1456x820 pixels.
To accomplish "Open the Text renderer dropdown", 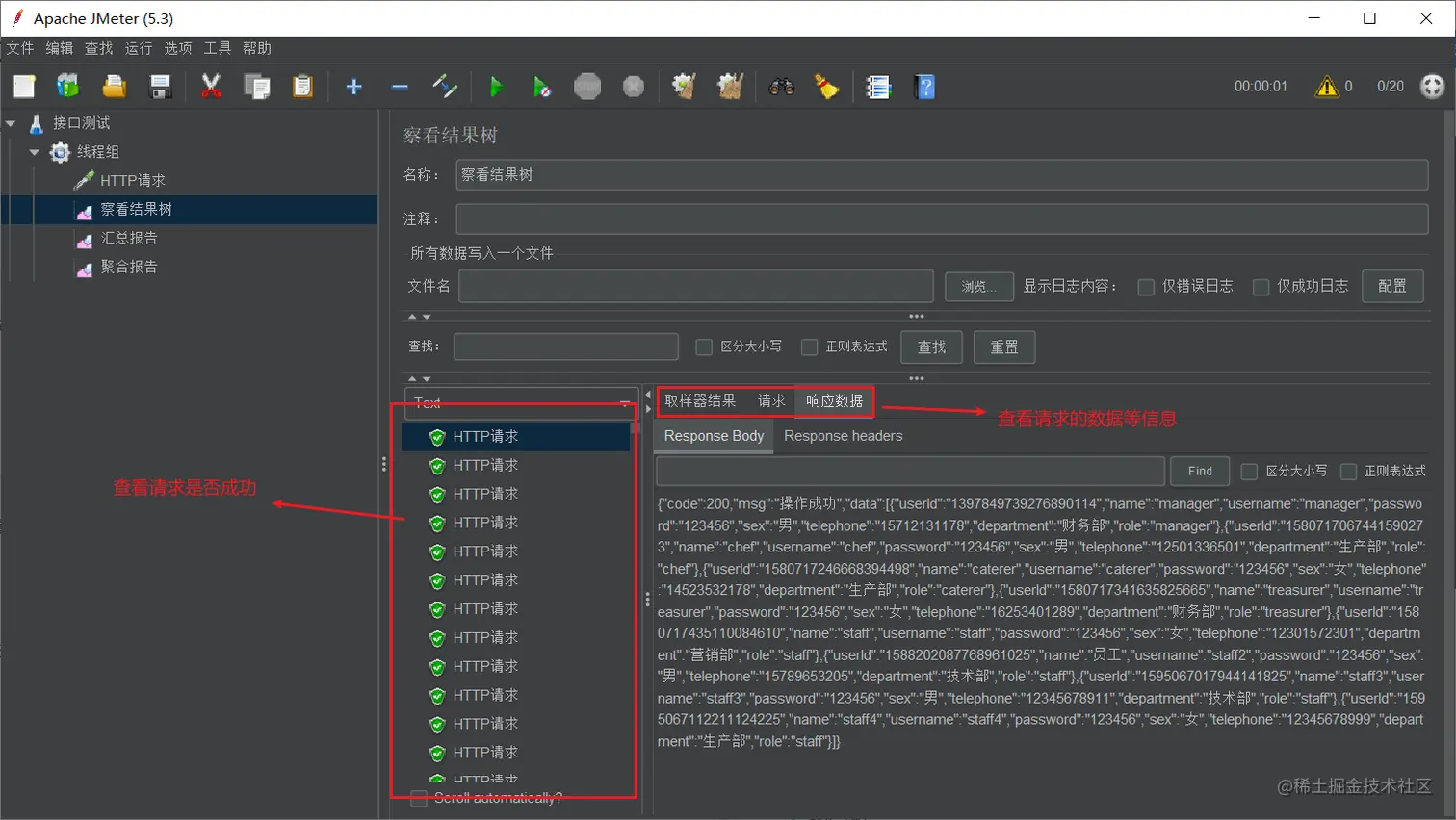I will coord(521,403).
